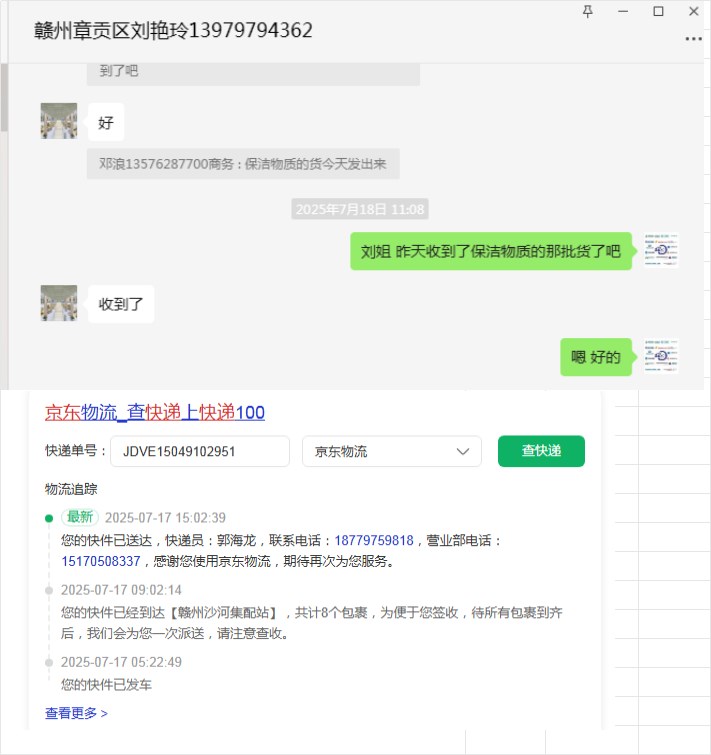Select the '好' chat bubble
This screenshot has width=711, height=755.
click(x=106, y=122)
